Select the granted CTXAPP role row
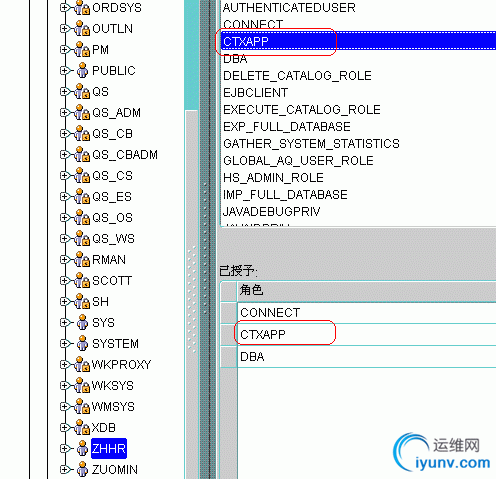The image size is (496, 479). pos(367,335)
